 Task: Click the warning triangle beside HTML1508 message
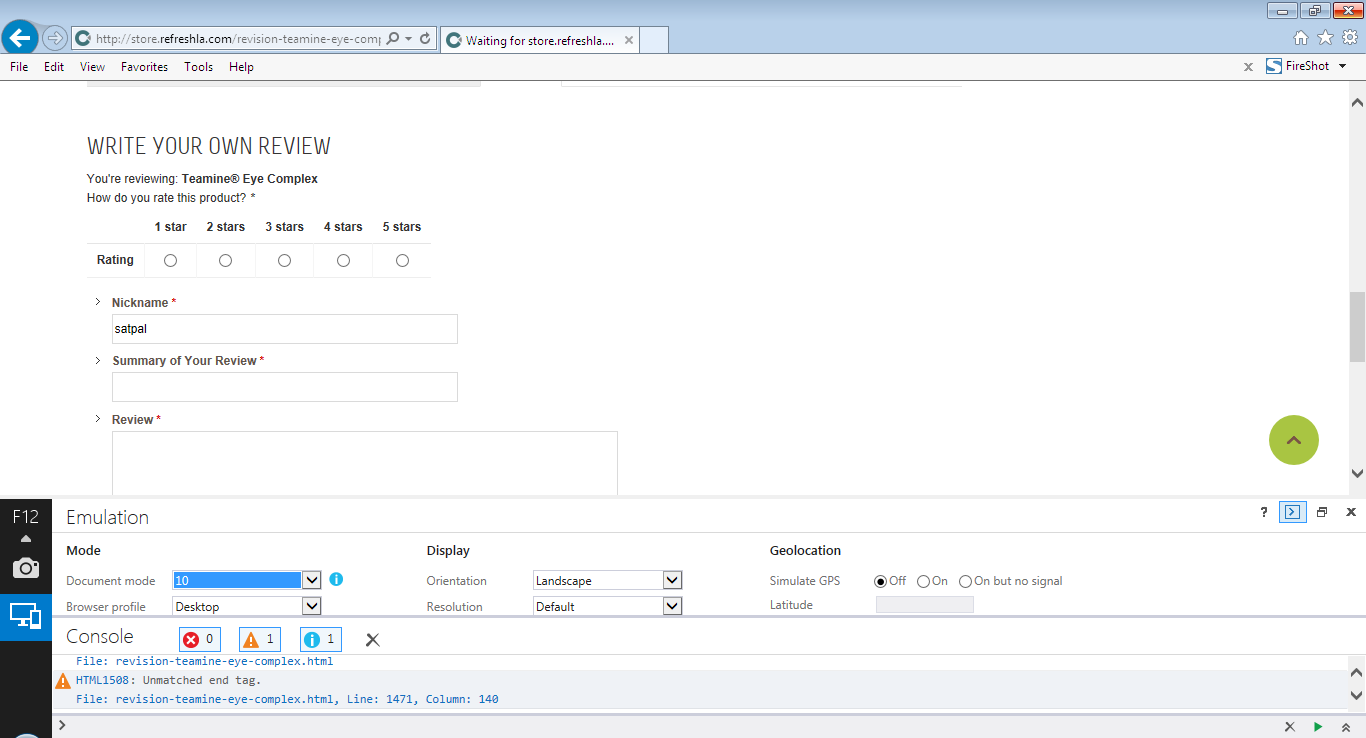63,681
